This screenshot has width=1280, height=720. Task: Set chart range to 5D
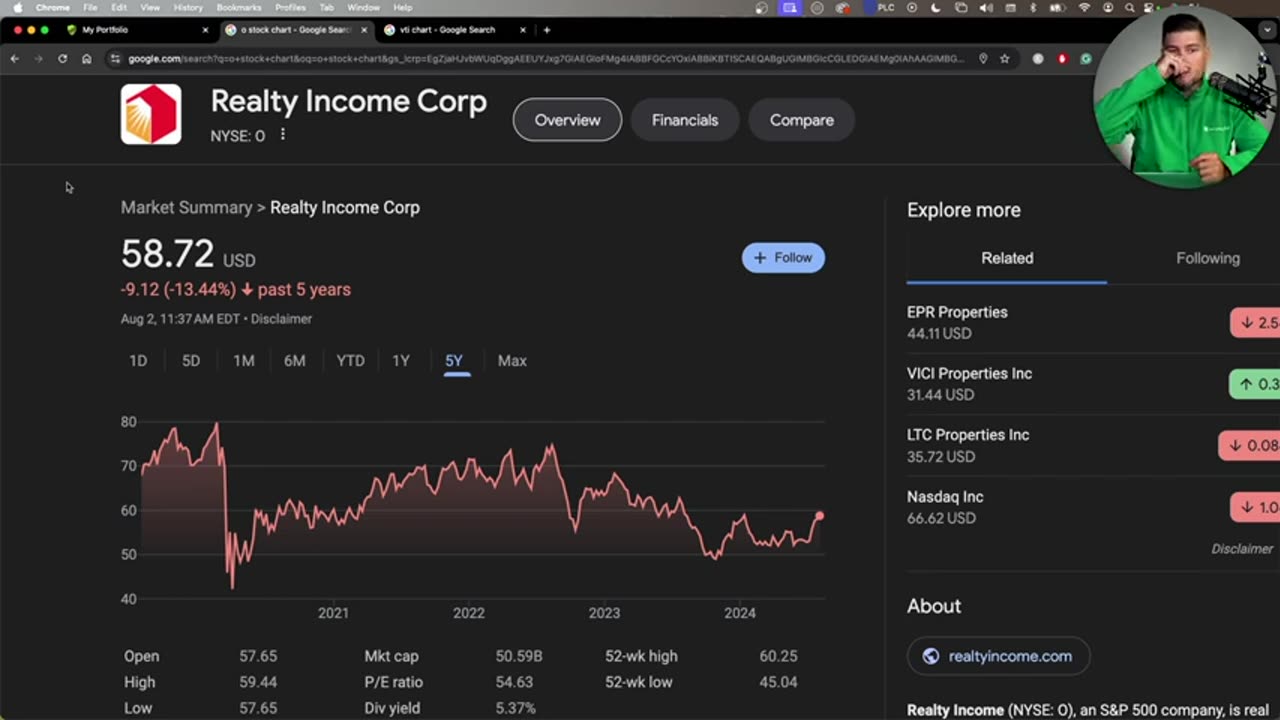coord(191,361)
